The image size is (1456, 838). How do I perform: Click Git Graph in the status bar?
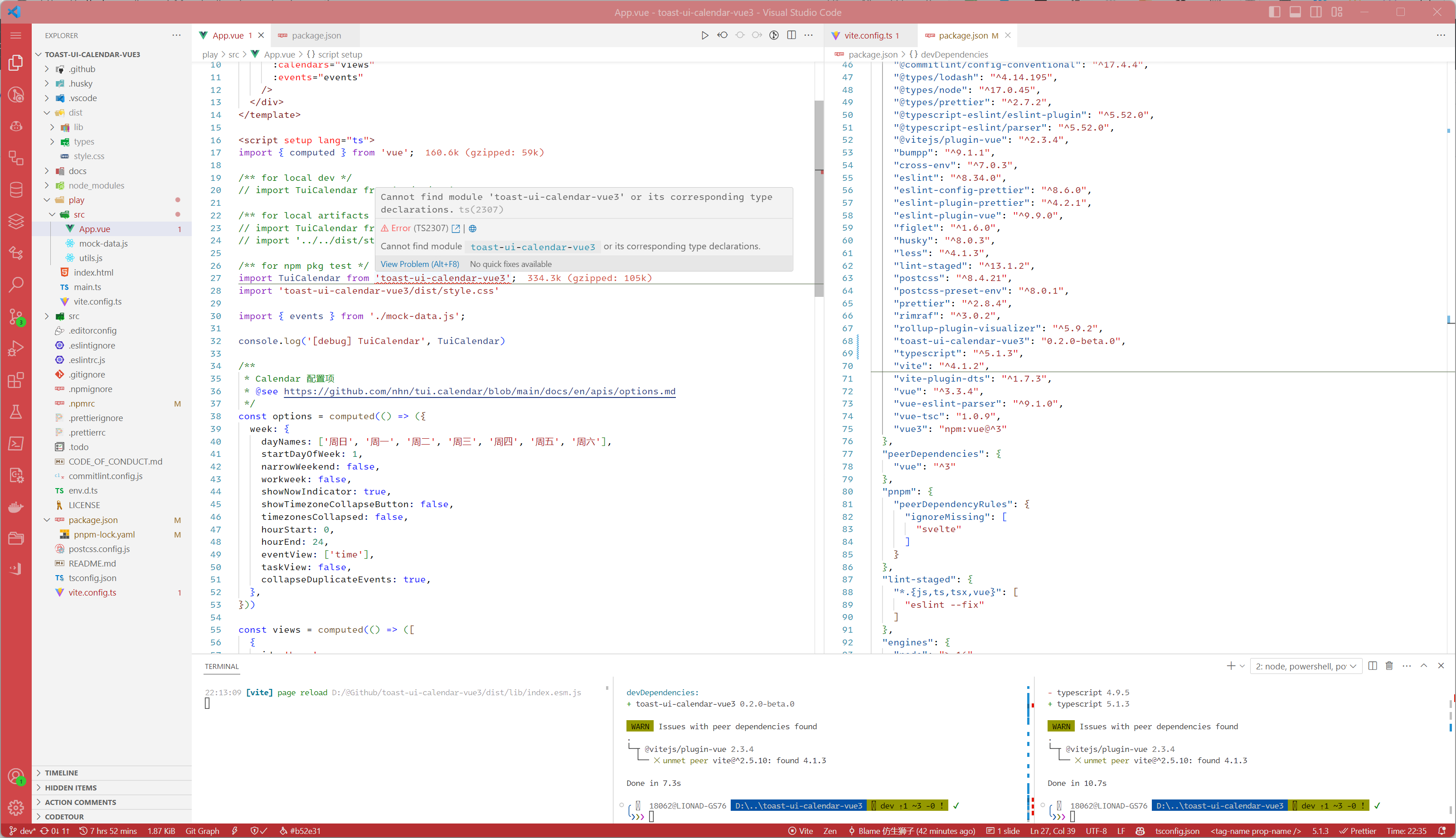(202, 831)
